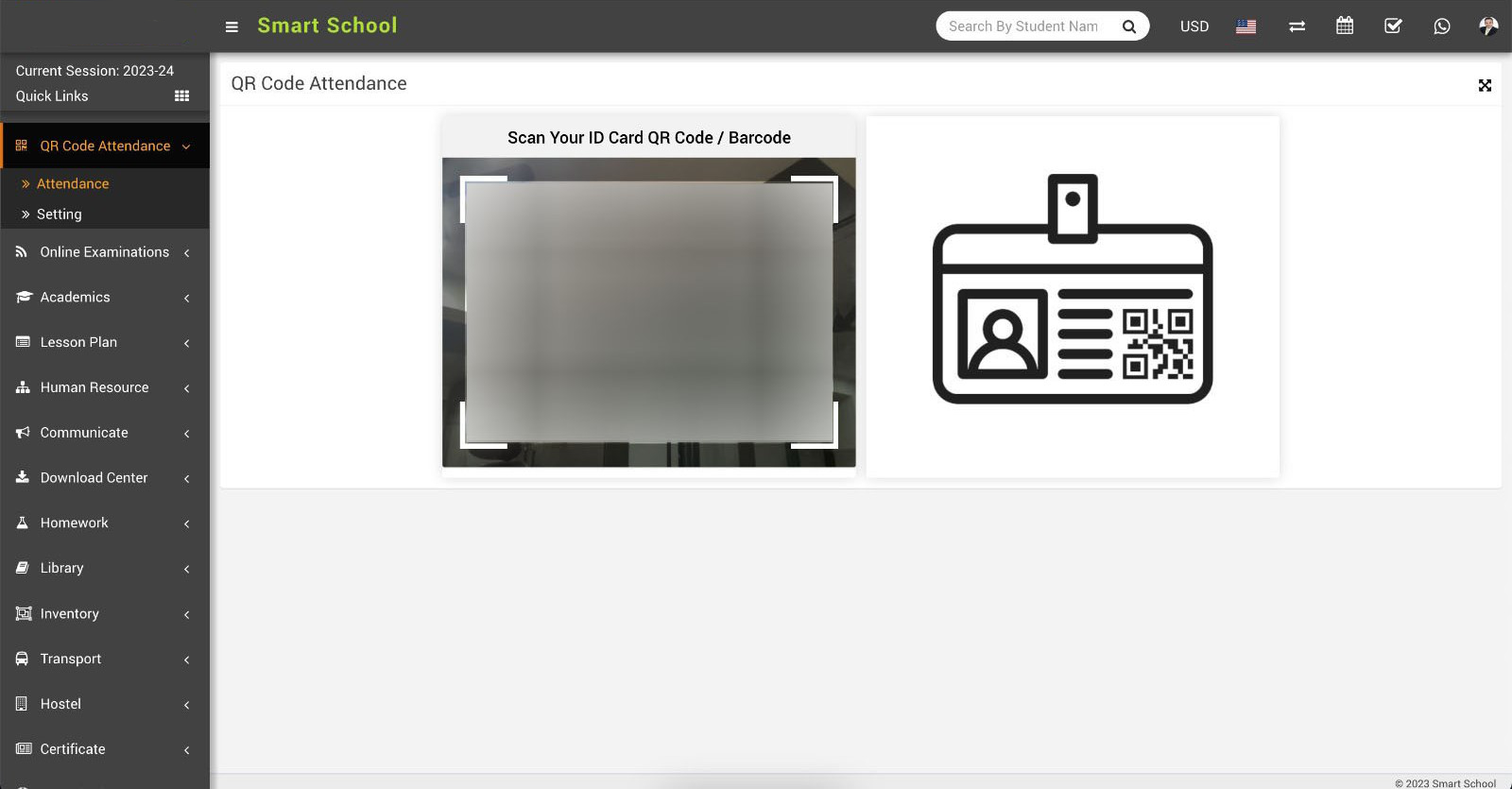Open the WhatsApp chat icon
The height and width of the screenshot is (789, 1512).
[1441, 26]
